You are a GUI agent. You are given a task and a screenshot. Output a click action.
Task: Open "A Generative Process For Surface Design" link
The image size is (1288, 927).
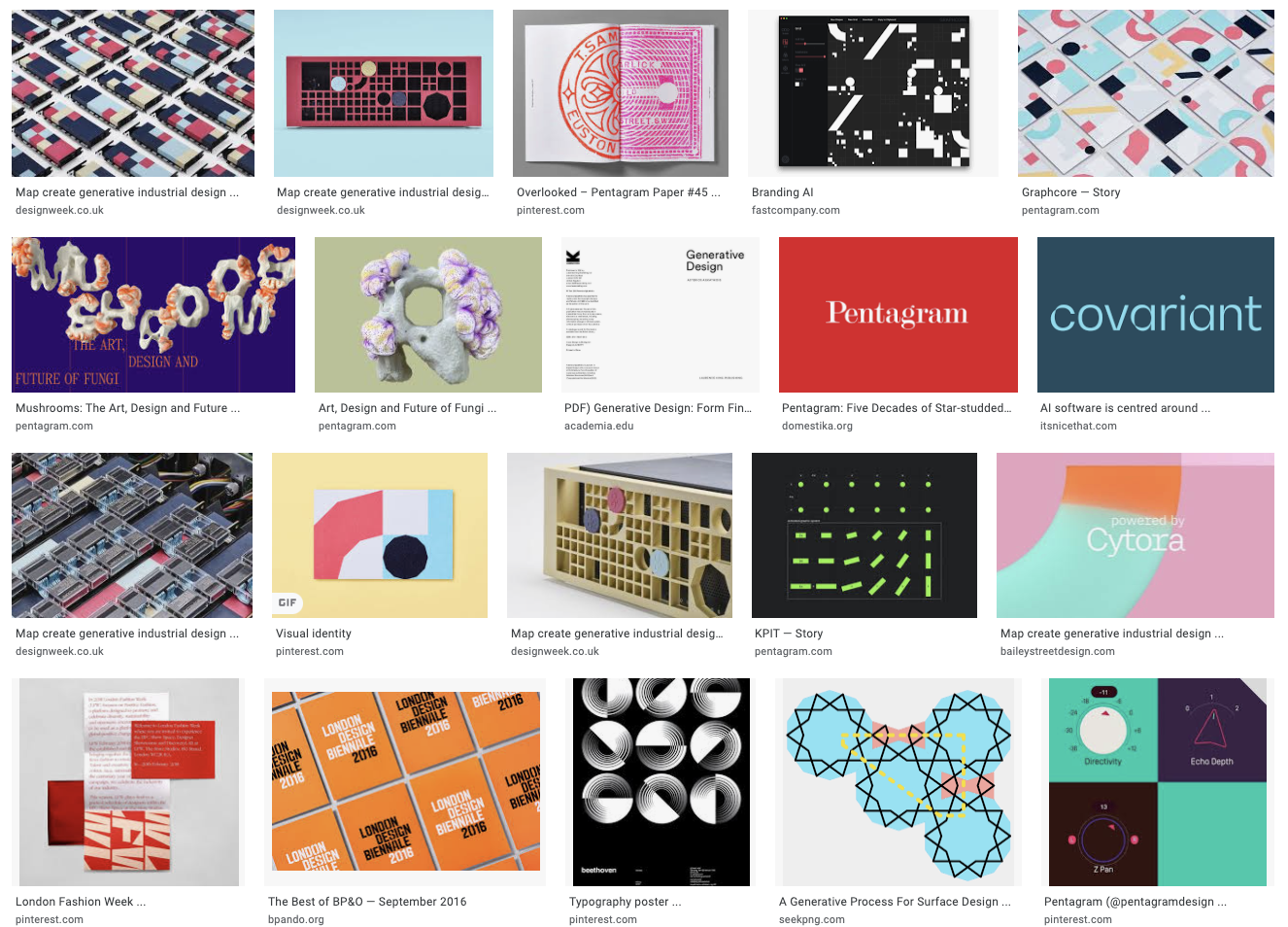point(895,902)
